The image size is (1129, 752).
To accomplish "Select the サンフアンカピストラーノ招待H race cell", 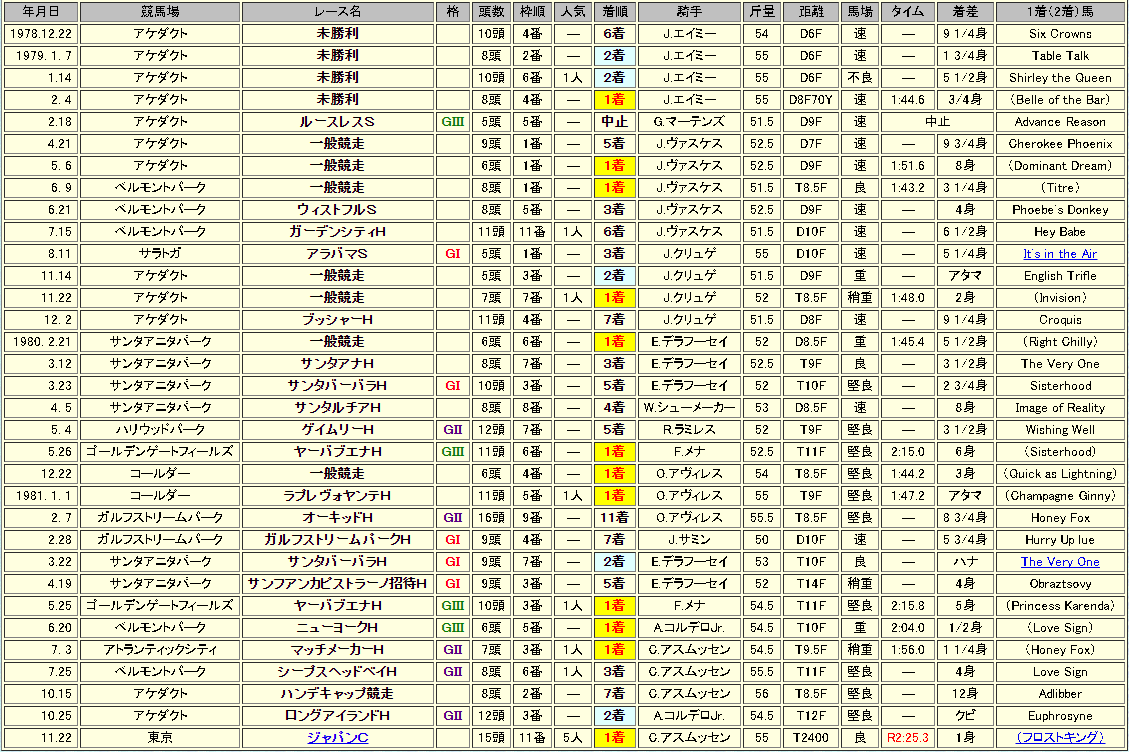I will click(338, 583).
